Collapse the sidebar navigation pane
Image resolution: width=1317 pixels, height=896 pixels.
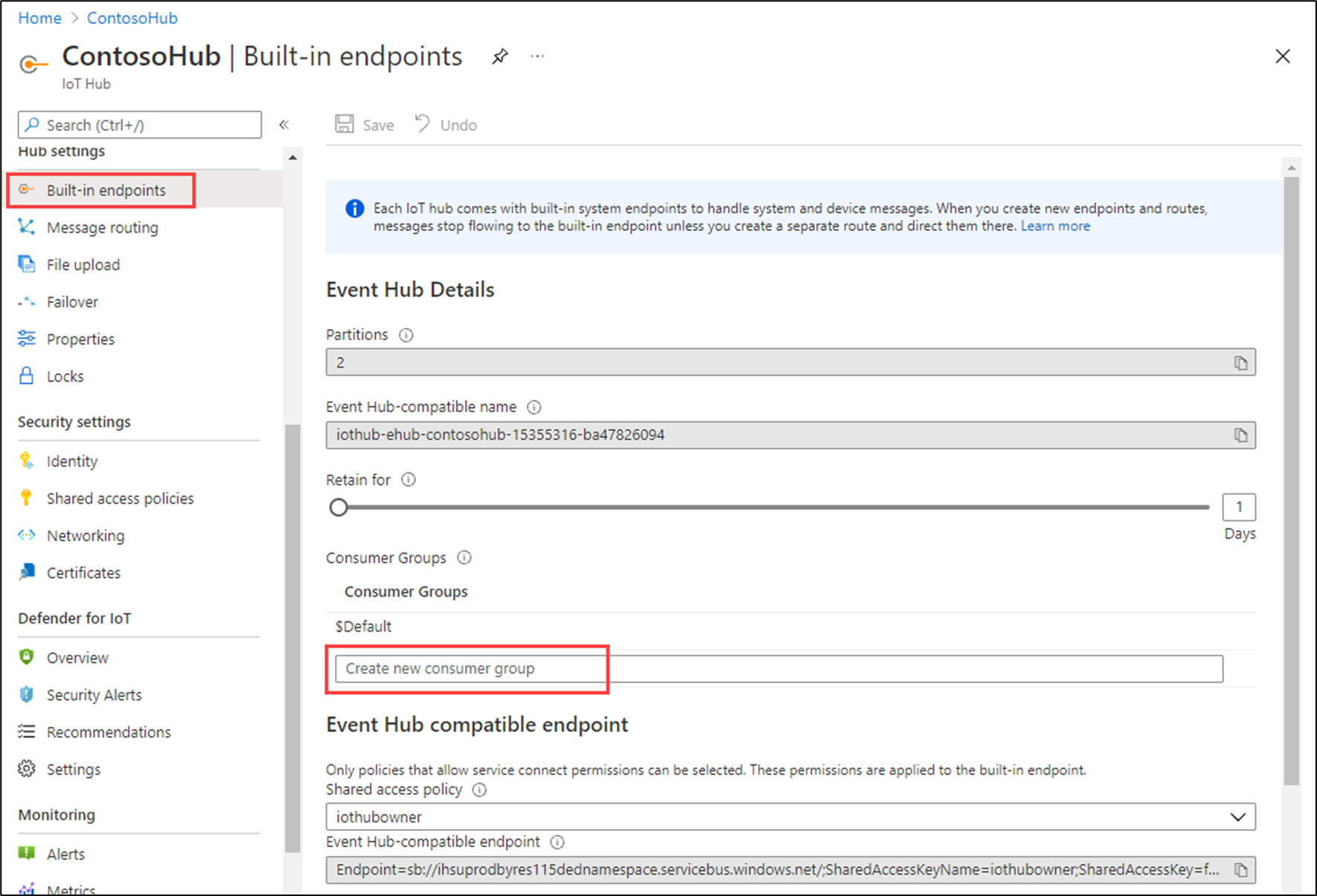click(283, 124)
